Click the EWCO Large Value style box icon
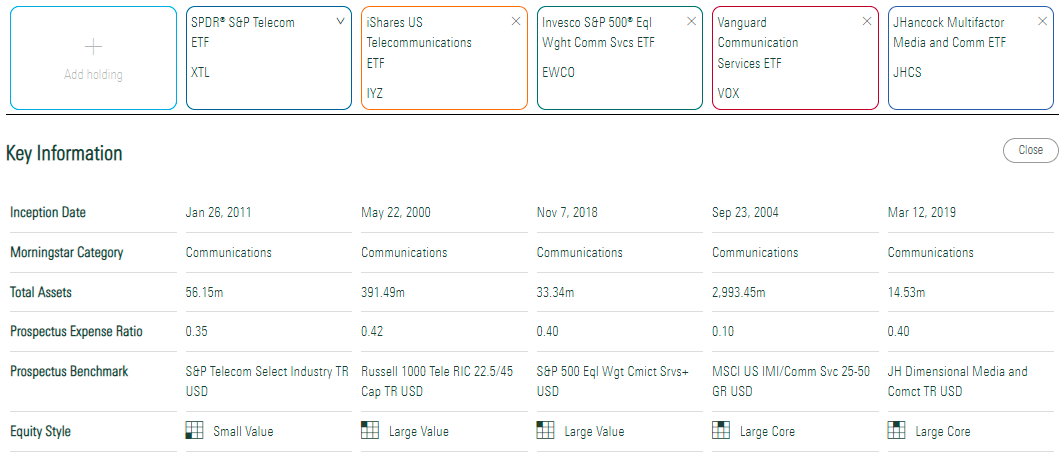Screen dimensions: 1061x455 [x=546, y=430]
